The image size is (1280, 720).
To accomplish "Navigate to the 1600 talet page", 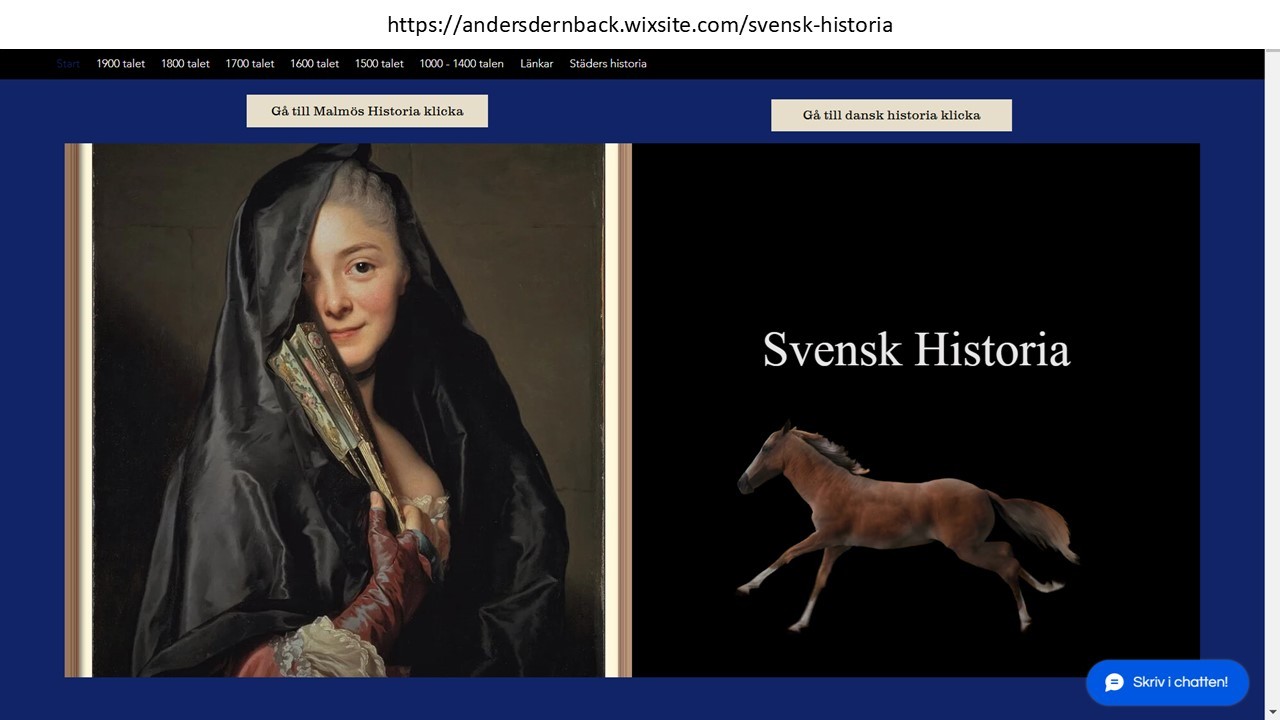I will (315, 64).
